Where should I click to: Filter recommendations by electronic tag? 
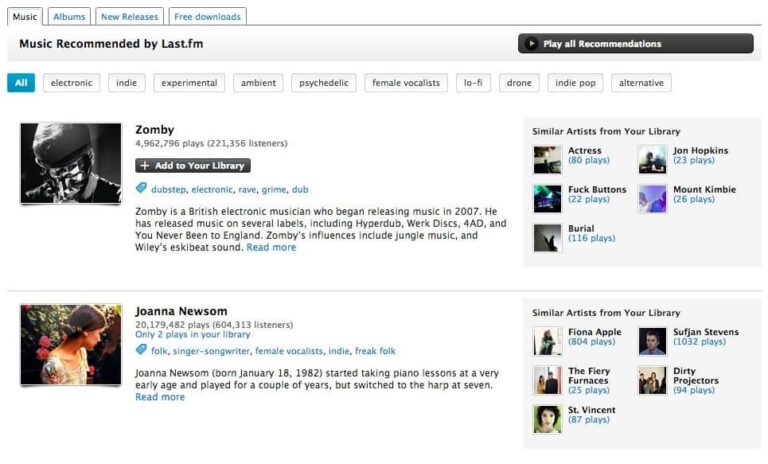tap(71, 83)
